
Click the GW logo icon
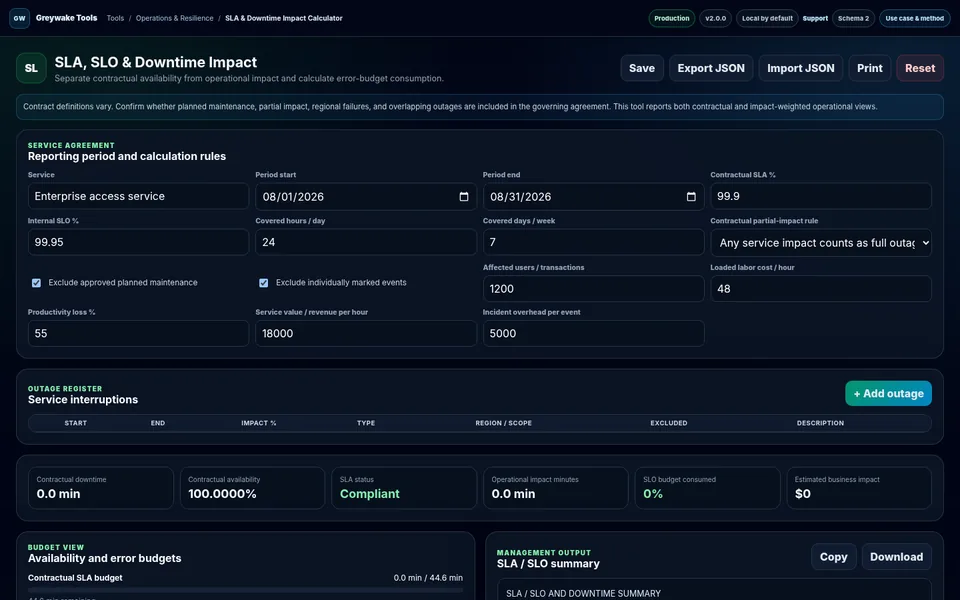(x=20, y=18)
